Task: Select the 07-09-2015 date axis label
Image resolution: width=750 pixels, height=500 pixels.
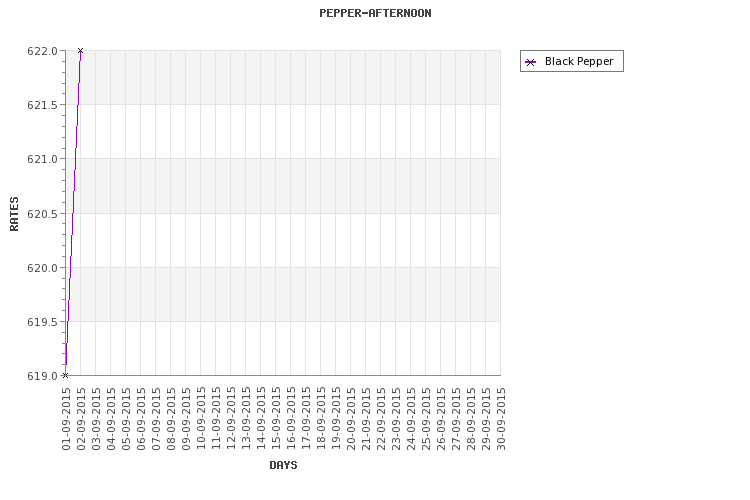Action: 156,419
